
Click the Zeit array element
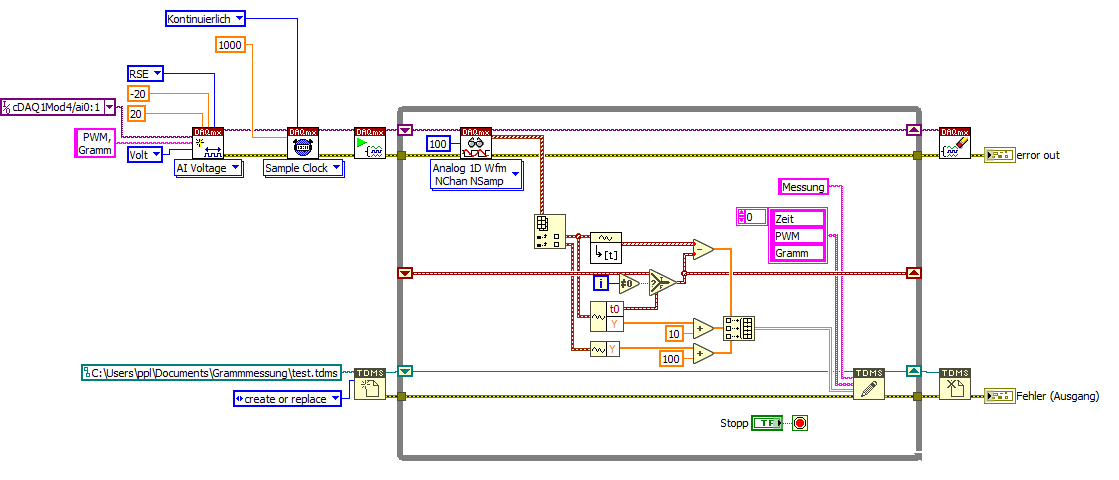coord(799,219)
